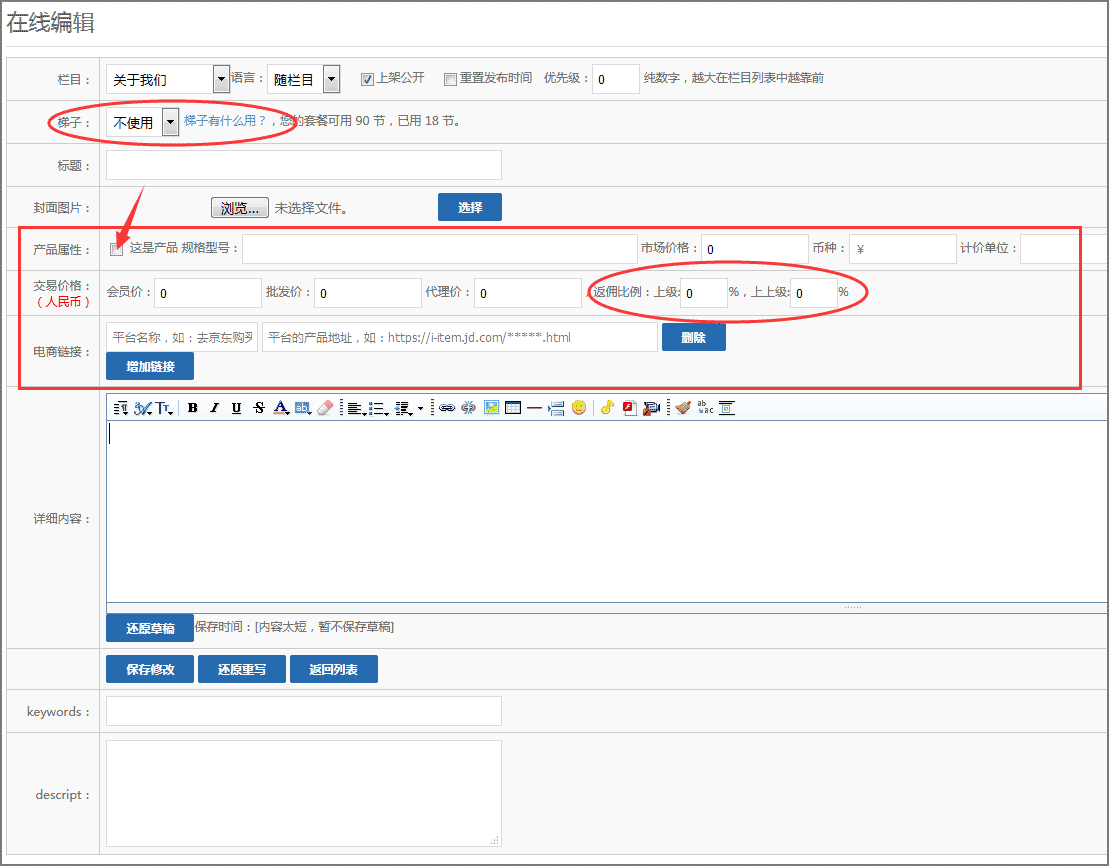
Task: Open the text color tool
Action: click(x=281, y=408)
